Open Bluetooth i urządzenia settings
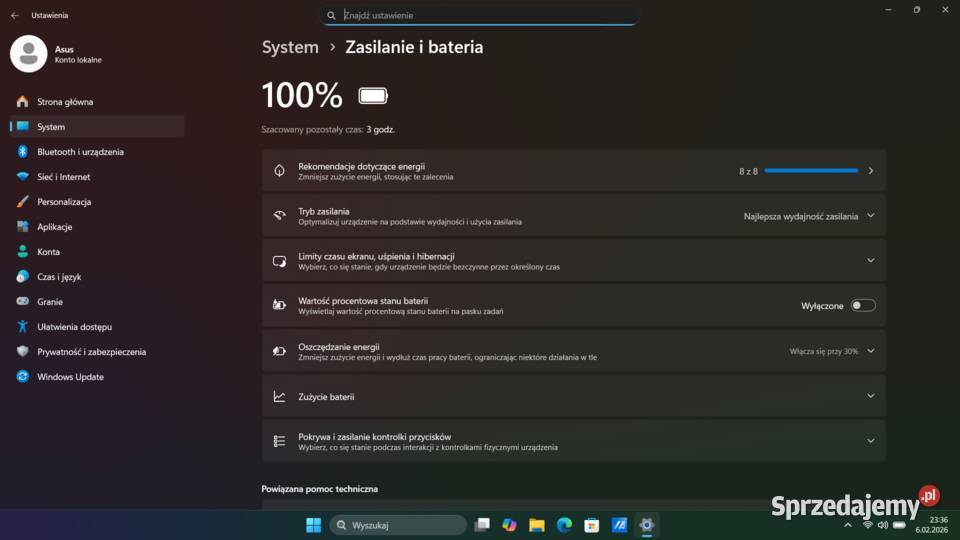 tap(97, 152)
